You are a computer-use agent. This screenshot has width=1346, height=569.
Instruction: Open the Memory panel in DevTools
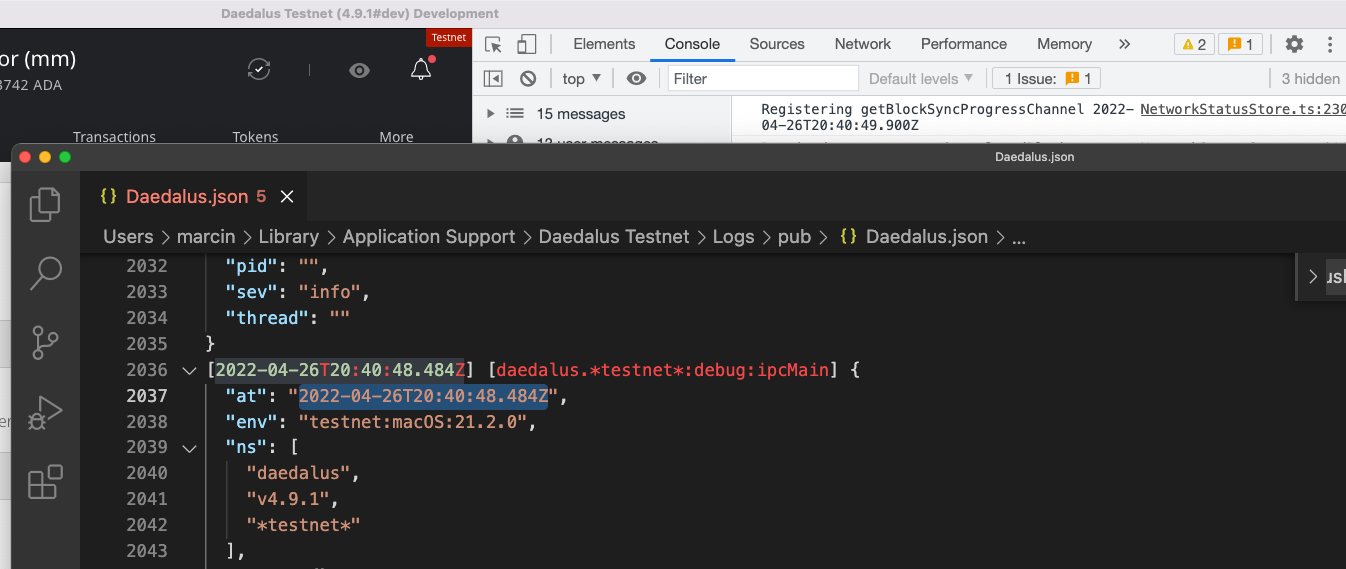point(1064,44)
